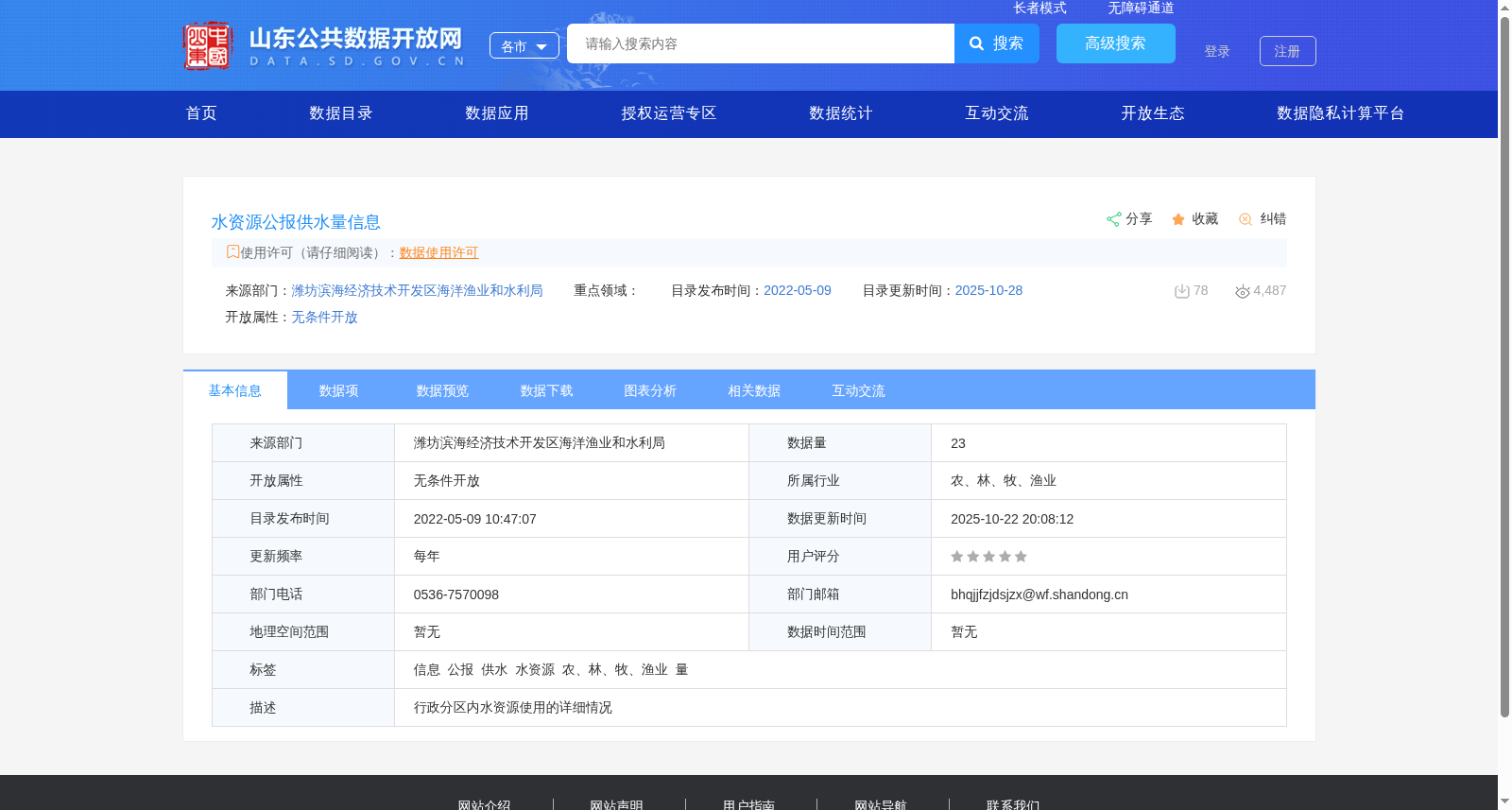
Task: Switch to the 互动交流 dataset tab
Action: (x=859, y=390)
